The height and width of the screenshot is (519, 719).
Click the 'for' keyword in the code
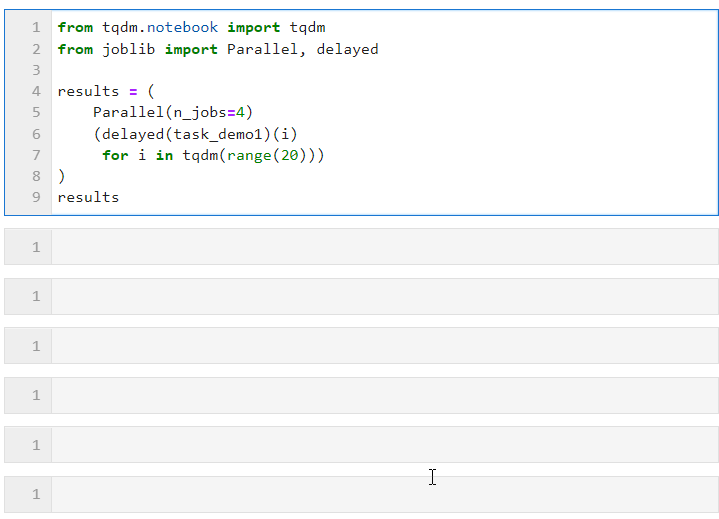pos(115,155)
